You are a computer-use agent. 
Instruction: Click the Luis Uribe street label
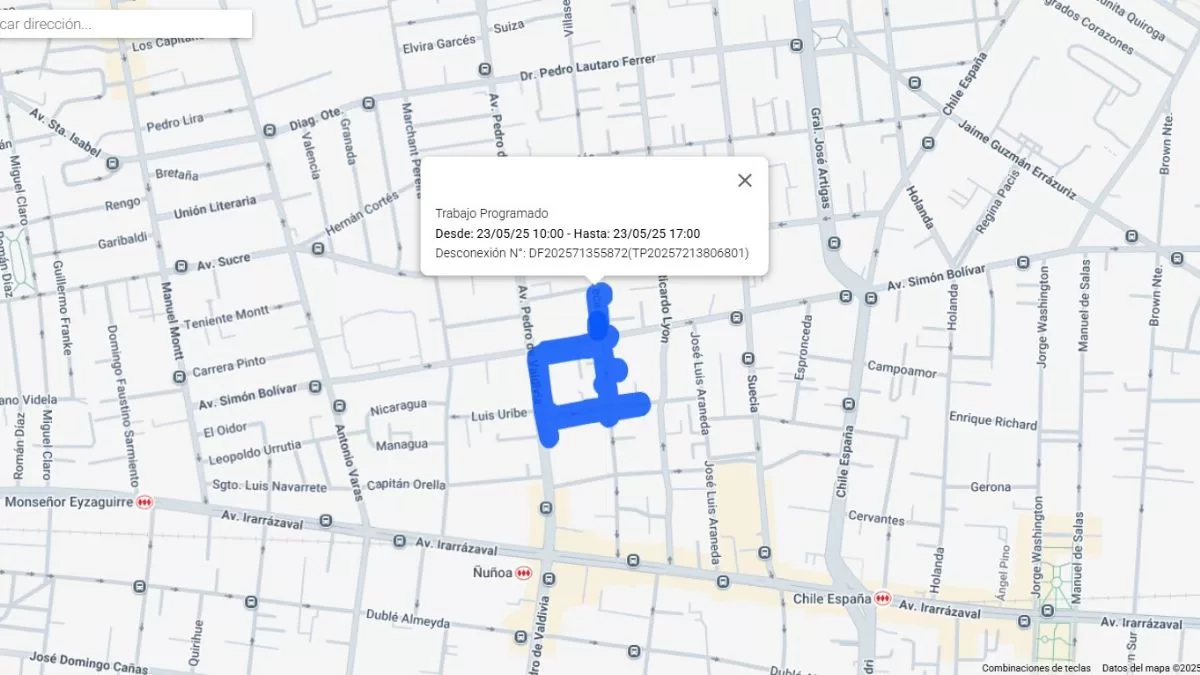498,414
